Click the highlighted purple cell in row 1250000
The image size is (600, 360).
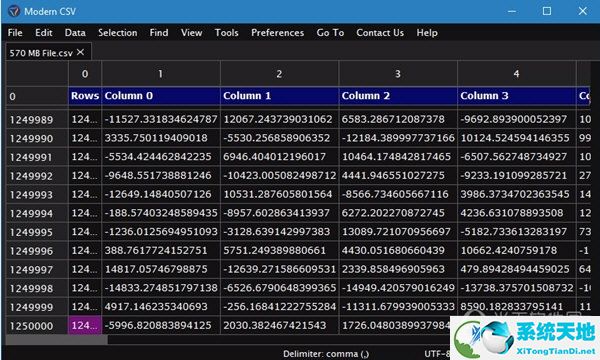point(85,326)
